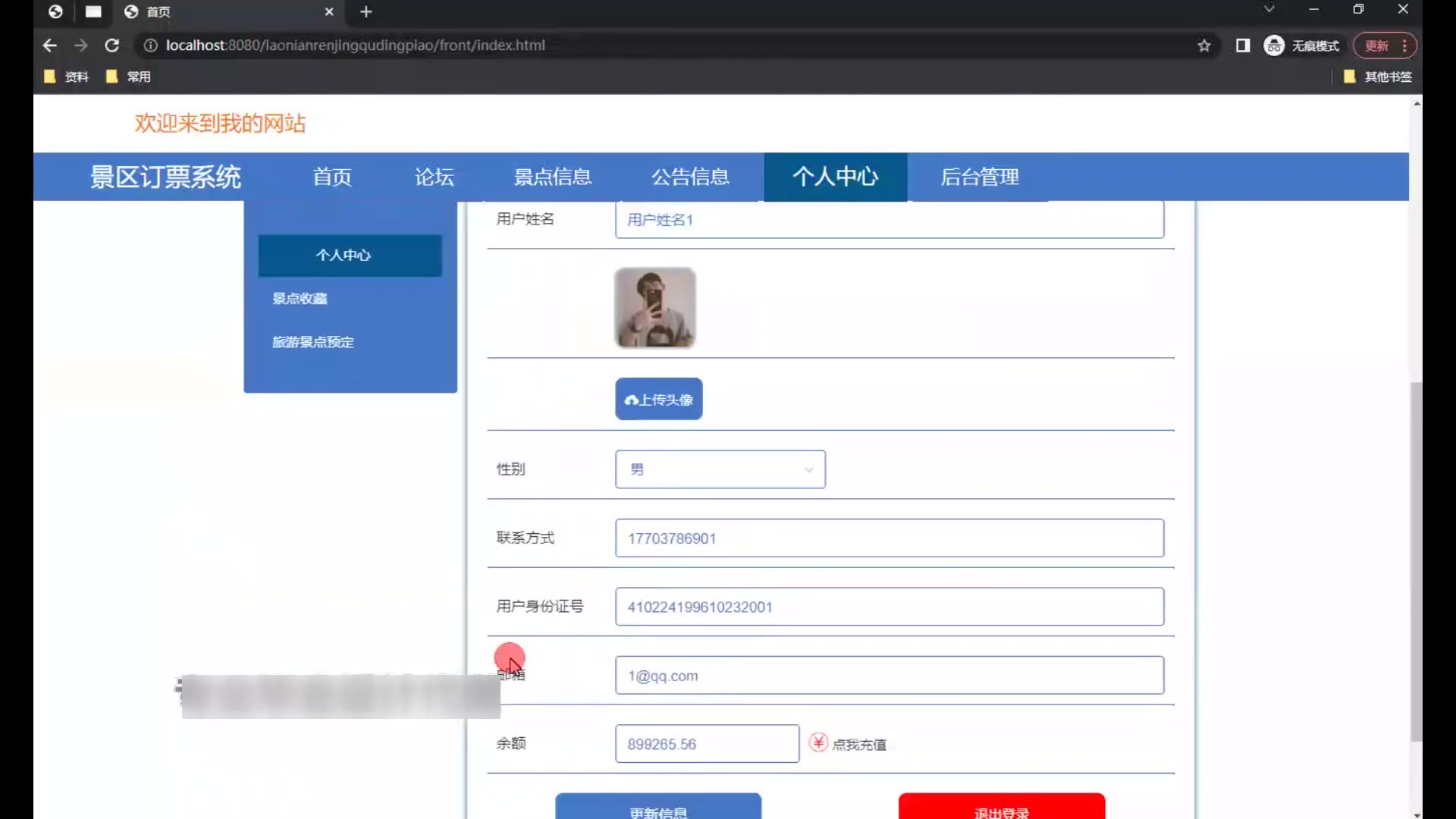The height and width of the screenshot is (819, 1456).
Task: Go to 景点信息 navigation tab
Action: [553, 177]
